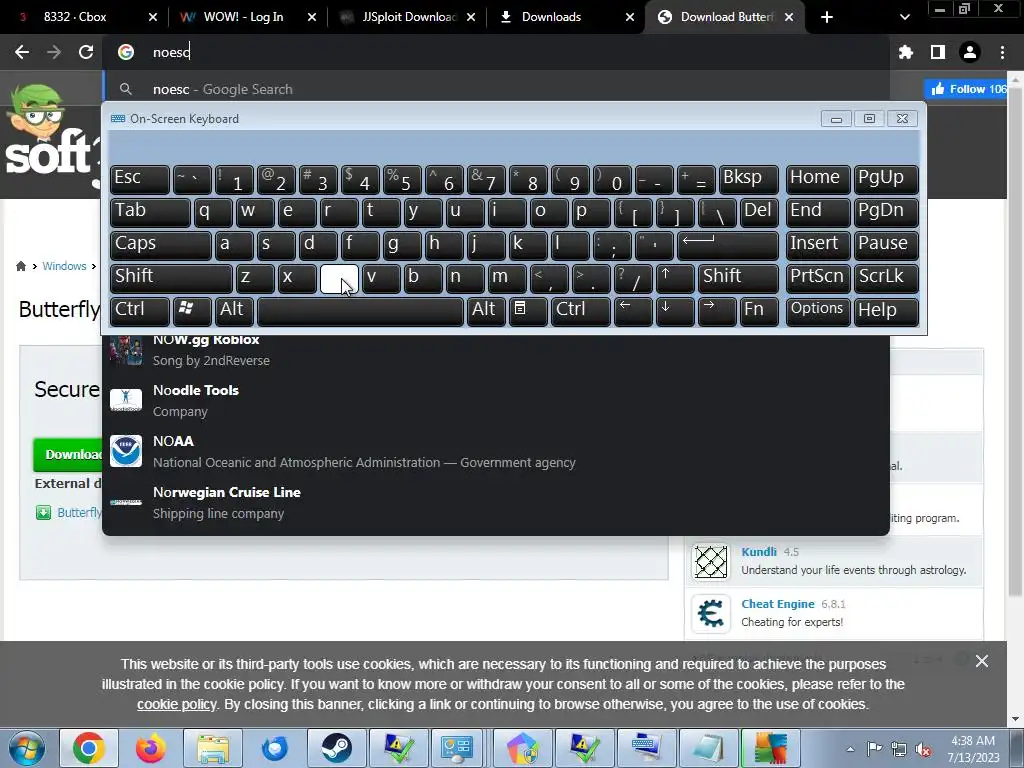Click the Bksp key on the on-screen keyboard
Screen dimensions: 1024x768
pos(748,179)
